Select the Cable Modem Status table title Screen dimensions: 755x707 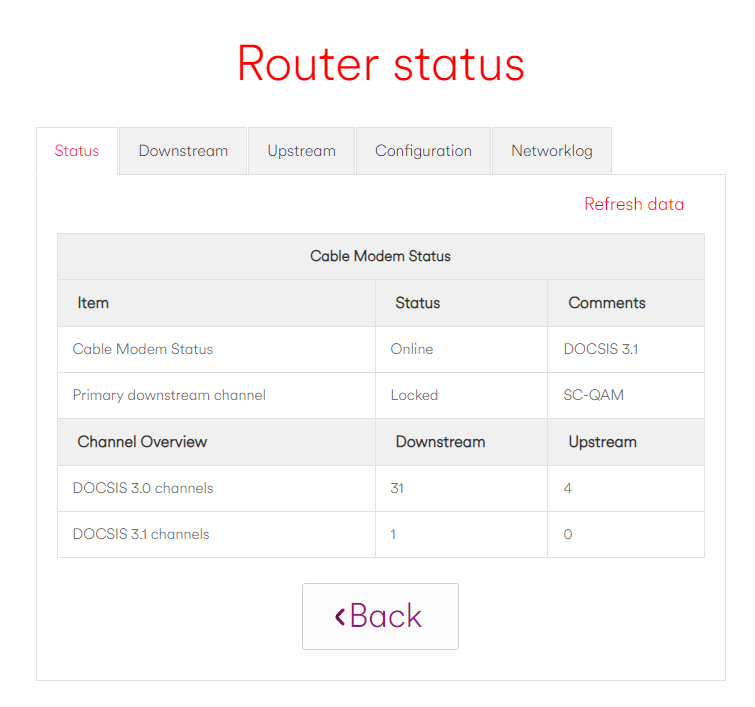(x=380, y=256)
